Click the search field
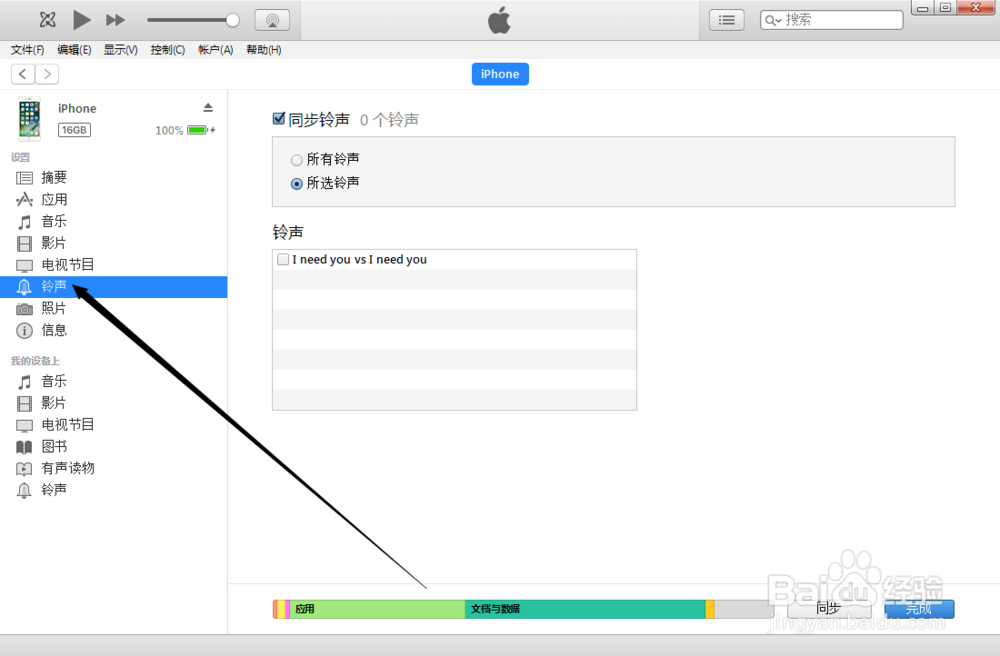The width and height of the screenshot is (1000, 656). coord(832,20)
